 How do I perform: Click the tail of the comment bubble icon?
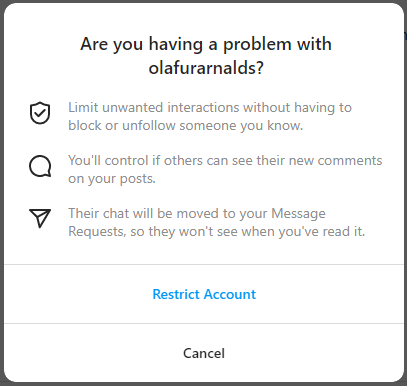coord(48,173)
